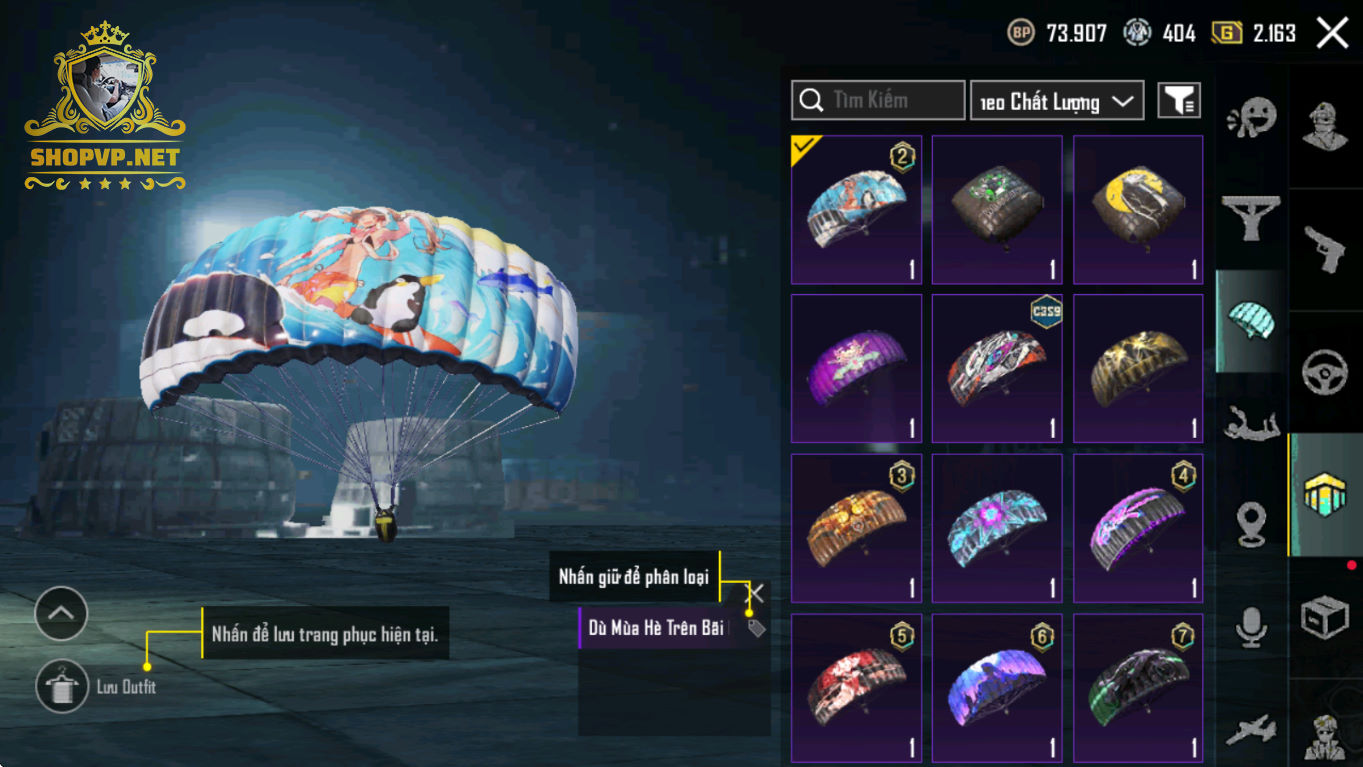This screenshot has height=767, width=1363.
Task: Click the Tìm Kiếm search field
Action: [x=878, y=100]
